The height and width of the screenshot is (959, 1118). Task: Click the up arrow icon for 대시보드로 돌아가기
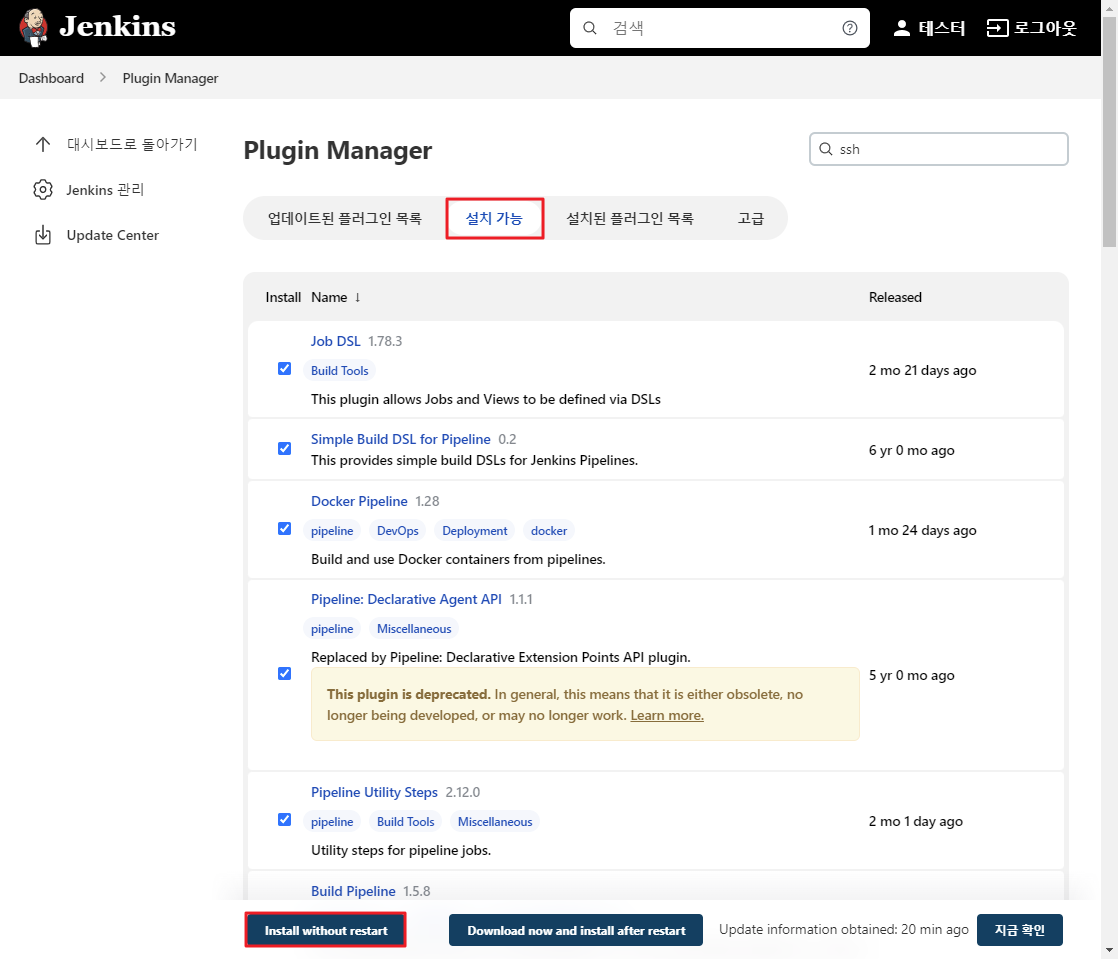click(43, 144)
